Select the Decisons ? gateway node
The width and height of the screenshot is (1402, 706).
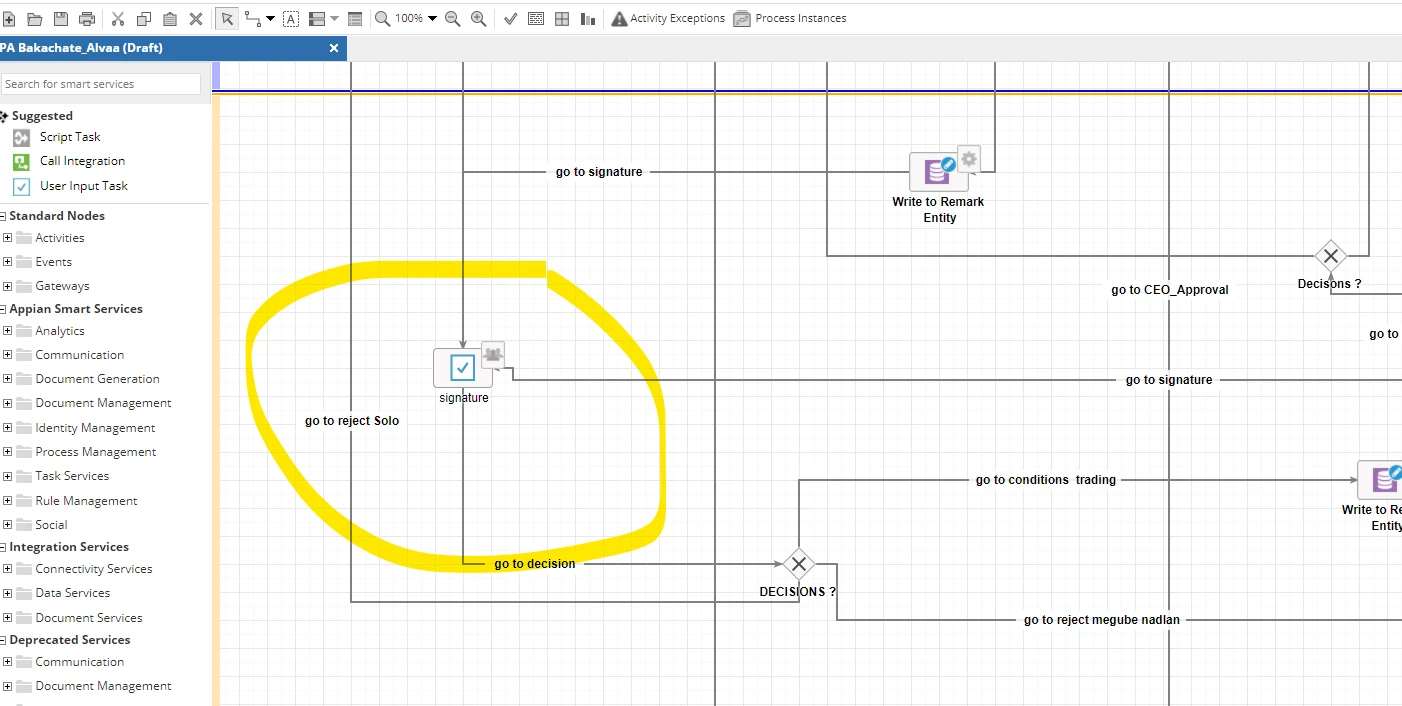click(x=1330, y=256)
